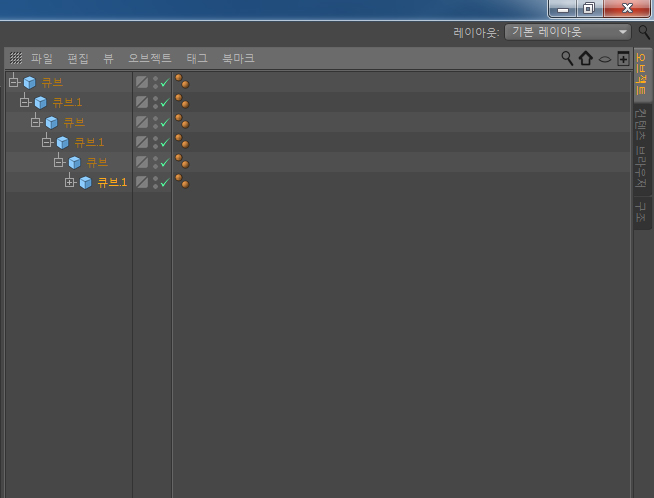Viewport: 654px width, 498px height.
Task: Expand the innermost 큐브.1 with plus sign
Action: click(x=70, y=182)
